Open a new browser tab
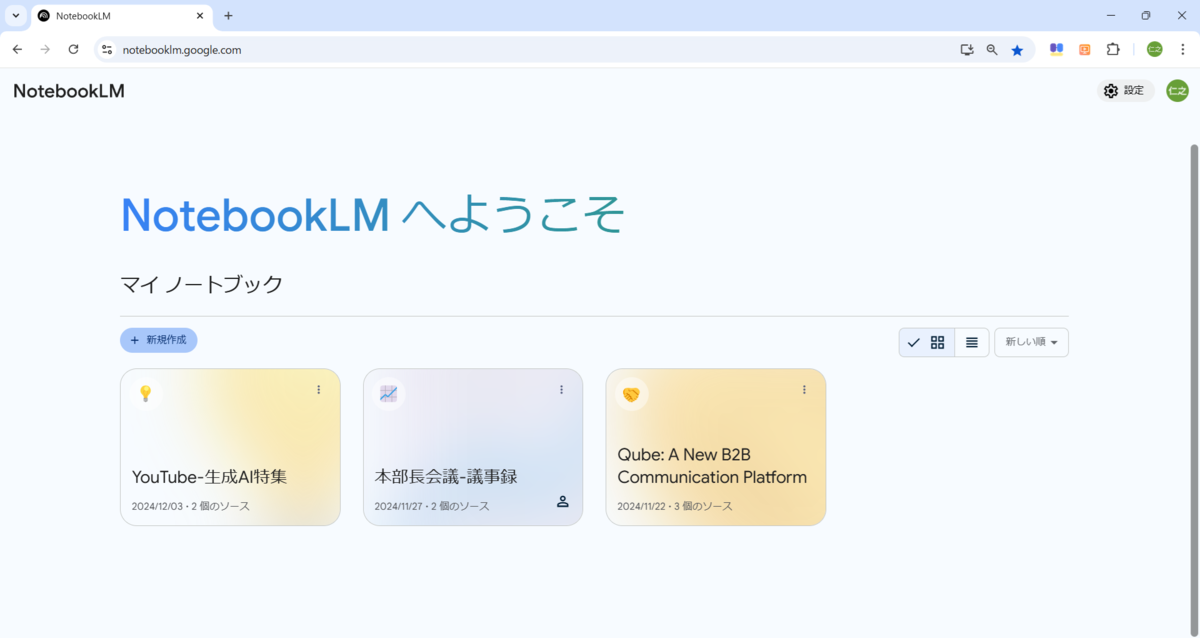Screen dimensions: 1200x638 [x=228, y=16]
